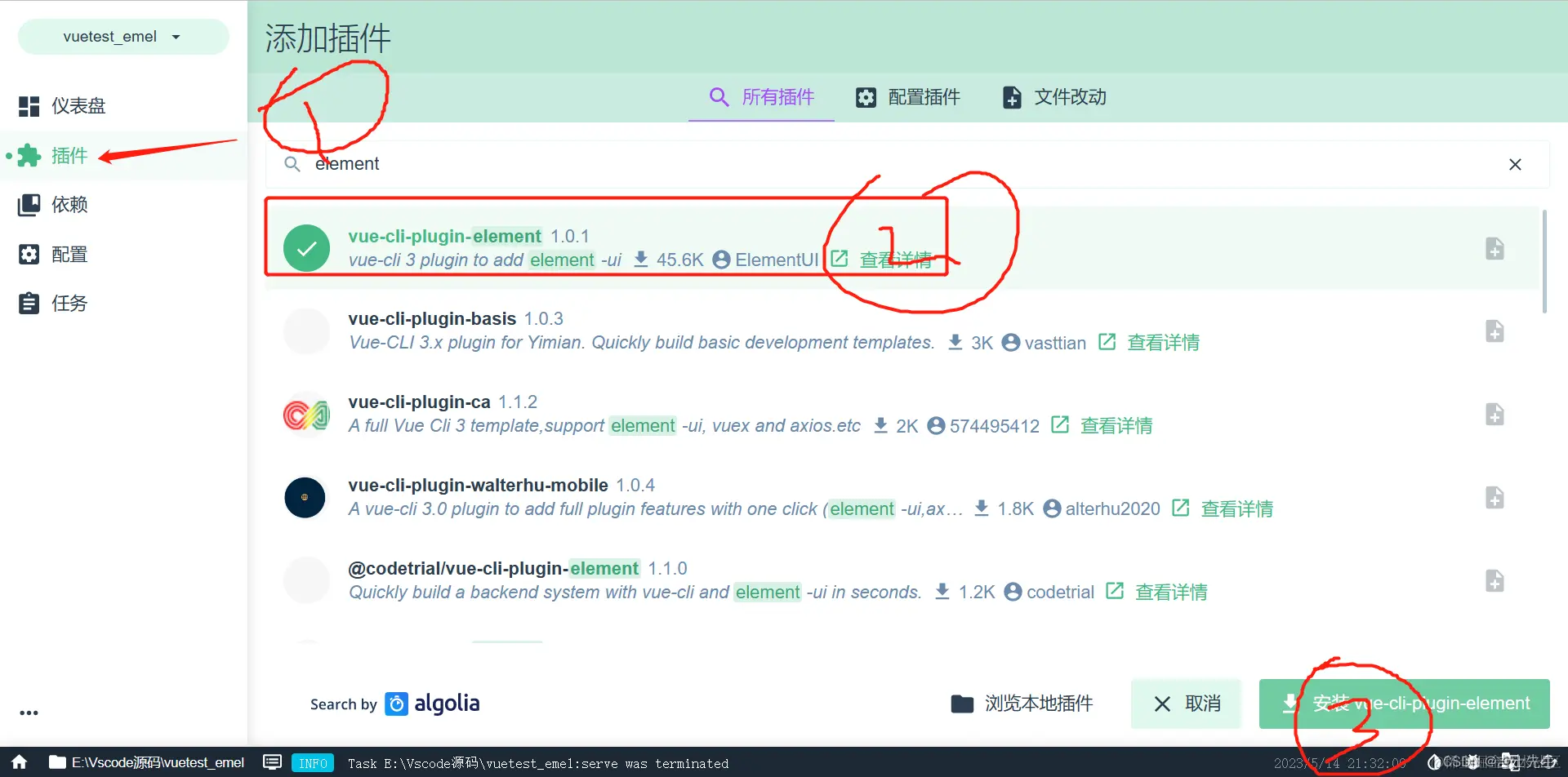
Task: Click the home icon in status bar
Action: [19, 762]
